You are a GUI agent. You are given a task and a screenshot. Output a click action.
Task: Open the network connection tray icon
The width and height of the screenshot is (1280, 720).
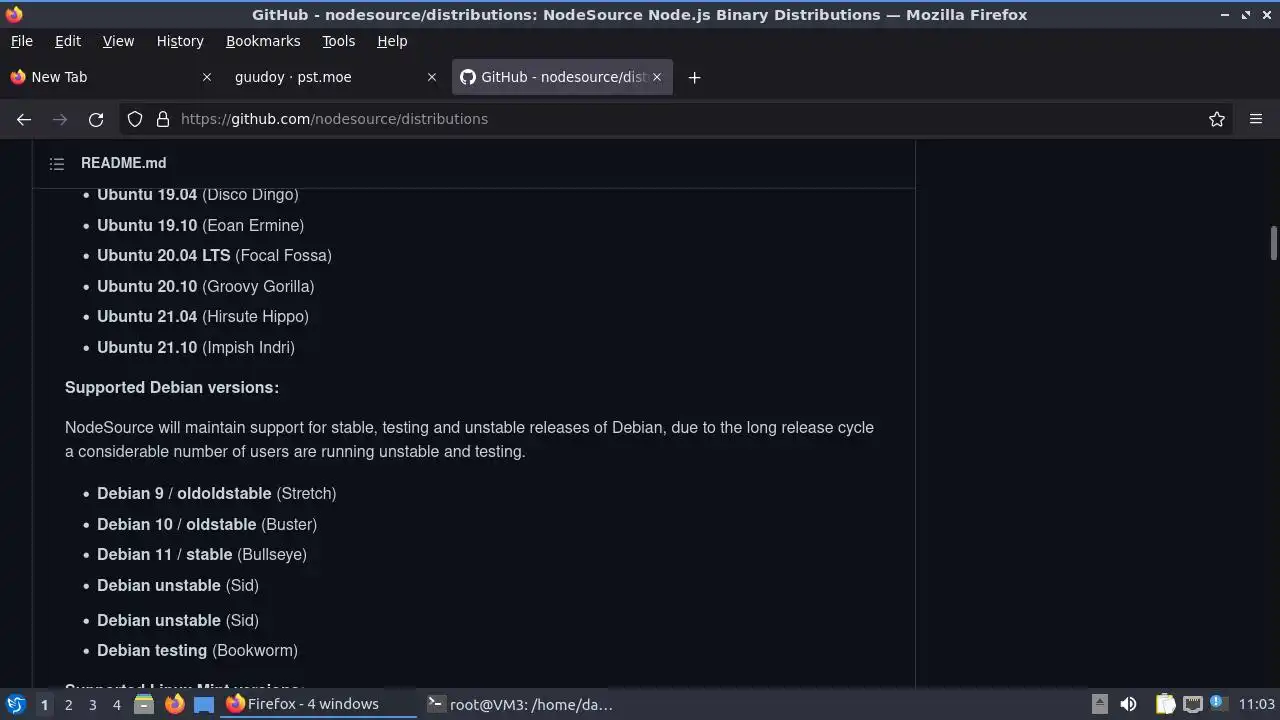click(x=1193, y=704)
